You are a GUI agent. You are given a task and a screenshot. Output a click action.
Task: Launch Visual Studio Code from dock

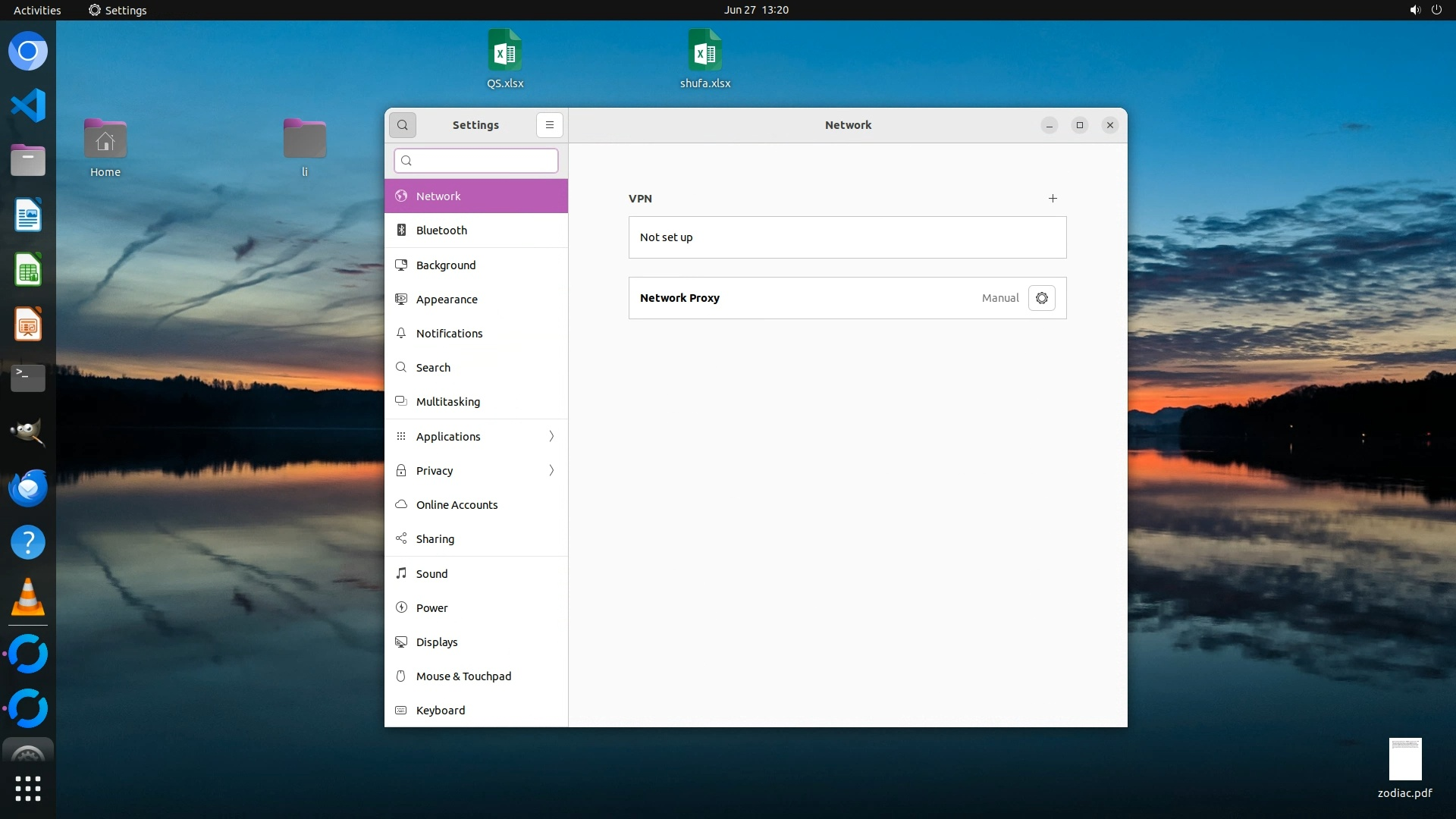(28, 105)
